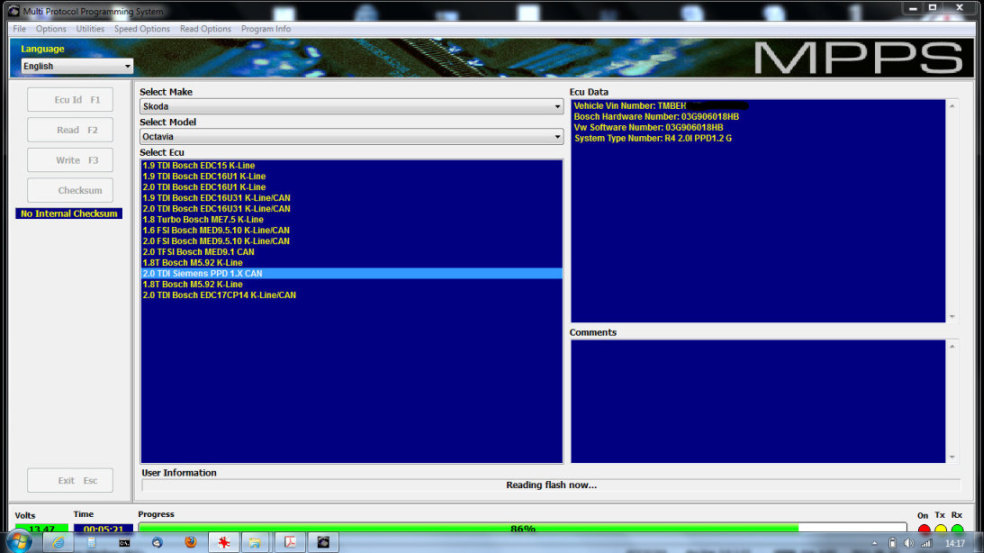Open the PDF reader taskbar icon
The height and width of the screenshot is (553, 984).
tap(290, 542)
